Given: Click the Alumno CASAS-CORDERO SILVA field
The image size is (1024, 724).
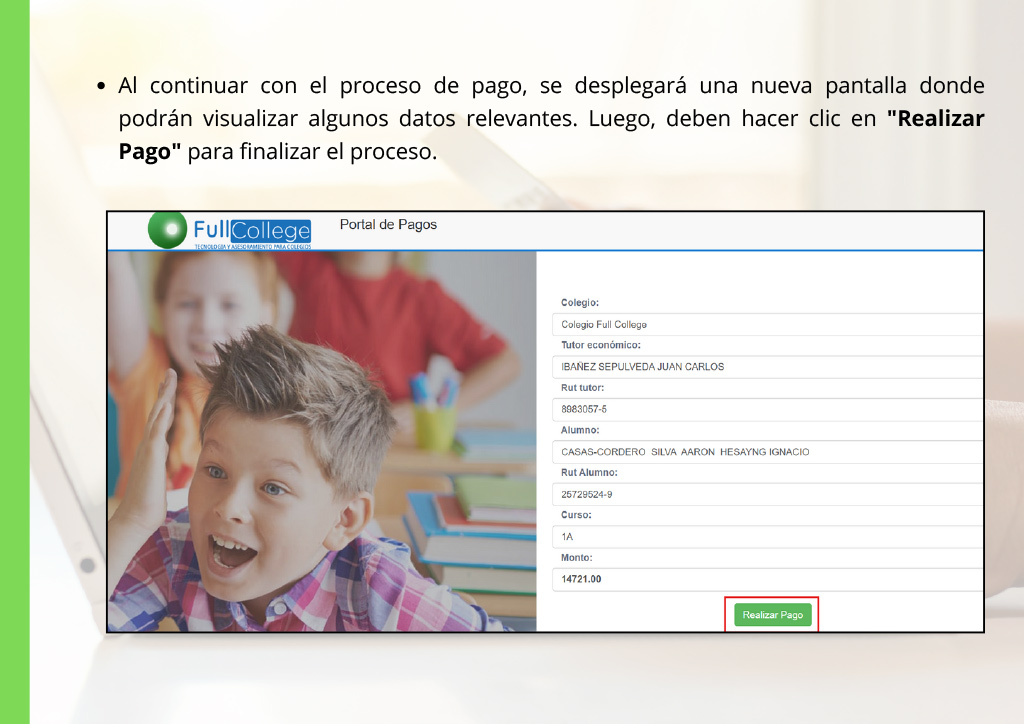Looking at the screenshot, I should pos(767,452).
